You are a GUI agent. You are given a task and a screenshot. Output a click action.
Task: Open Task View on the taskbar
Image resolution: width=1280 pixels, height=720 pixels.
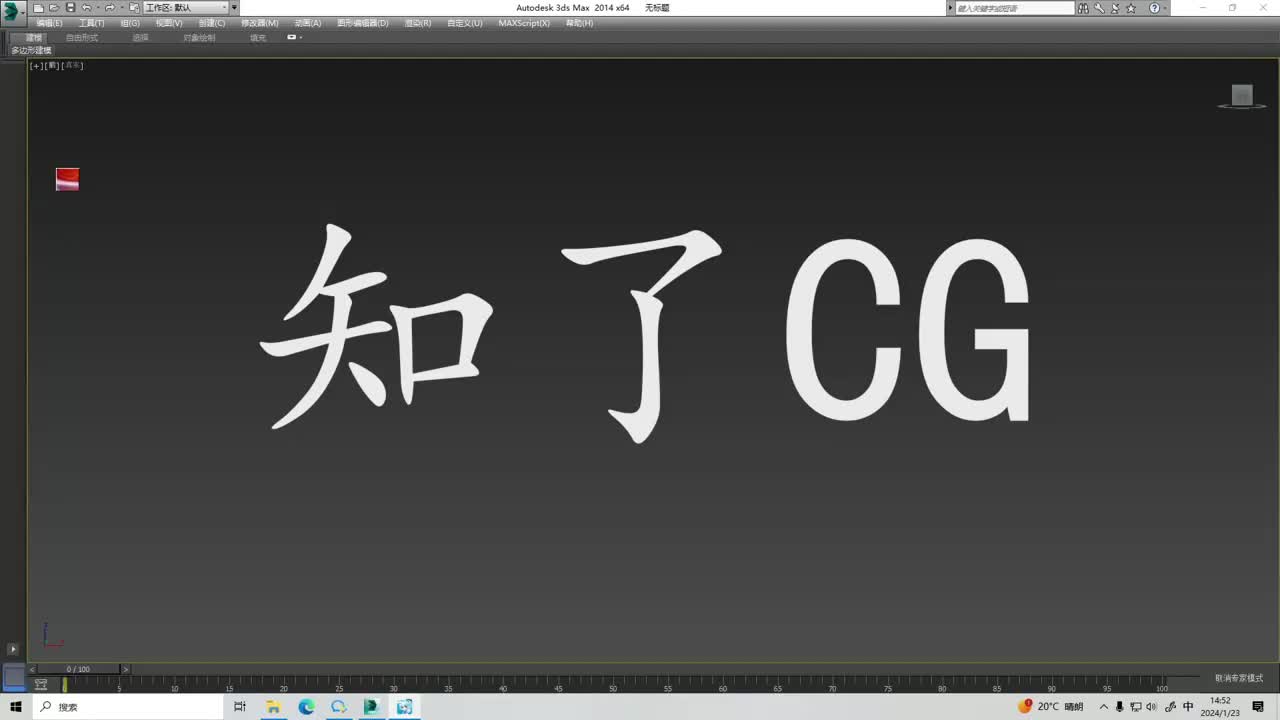pyautogui.click(x=240, y=707)
